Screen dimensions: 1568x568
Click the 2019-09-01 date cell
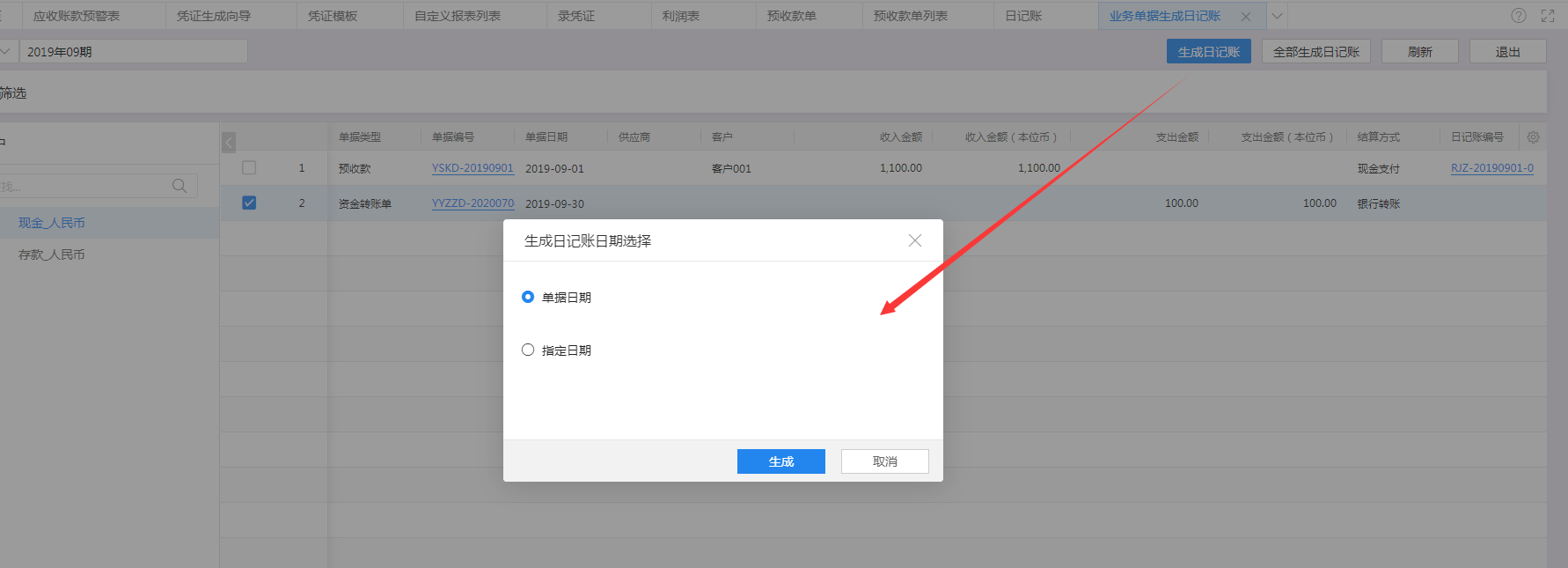click(x=554, y=168)
